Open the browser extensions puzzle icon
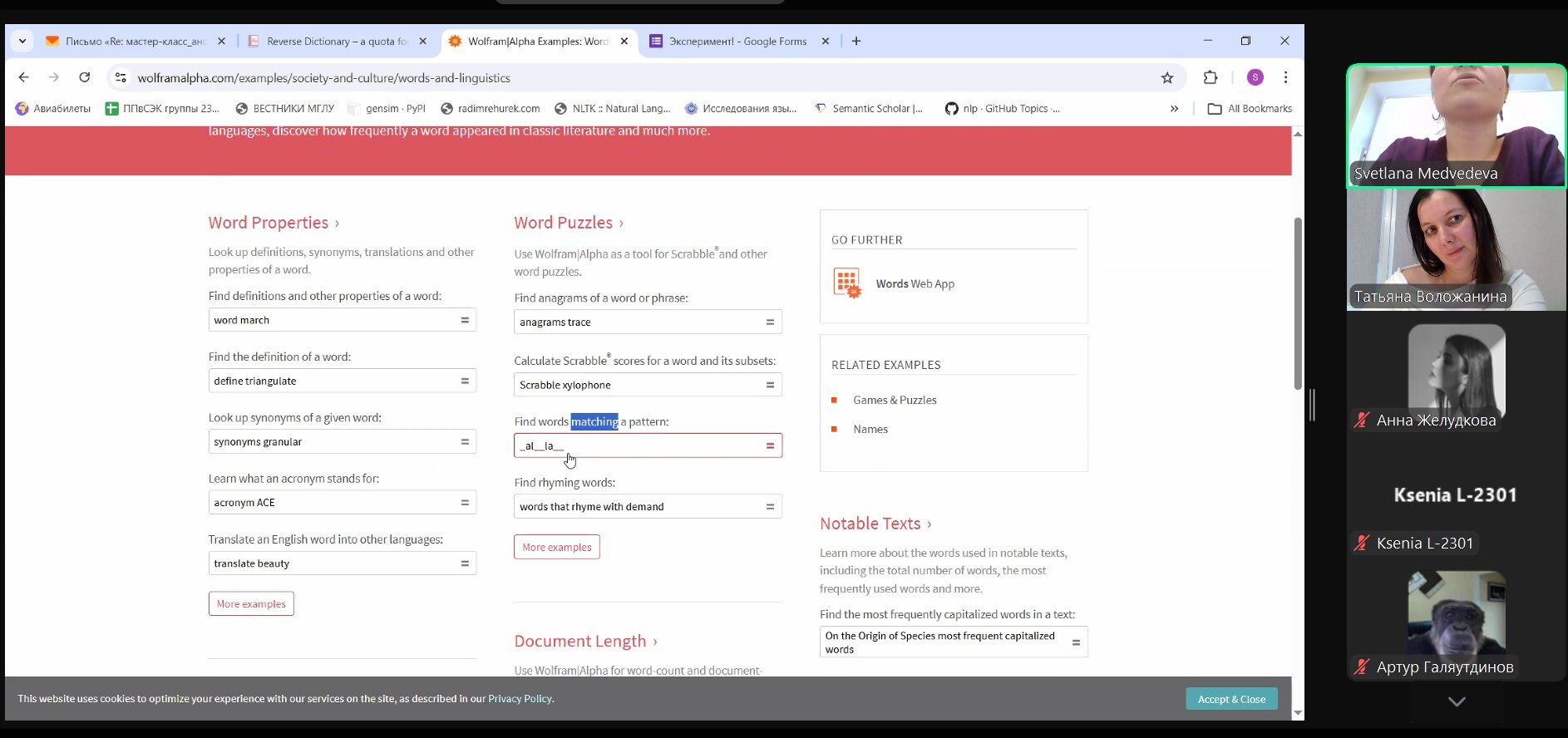The image size is (1568, 738). [1211, 77]
